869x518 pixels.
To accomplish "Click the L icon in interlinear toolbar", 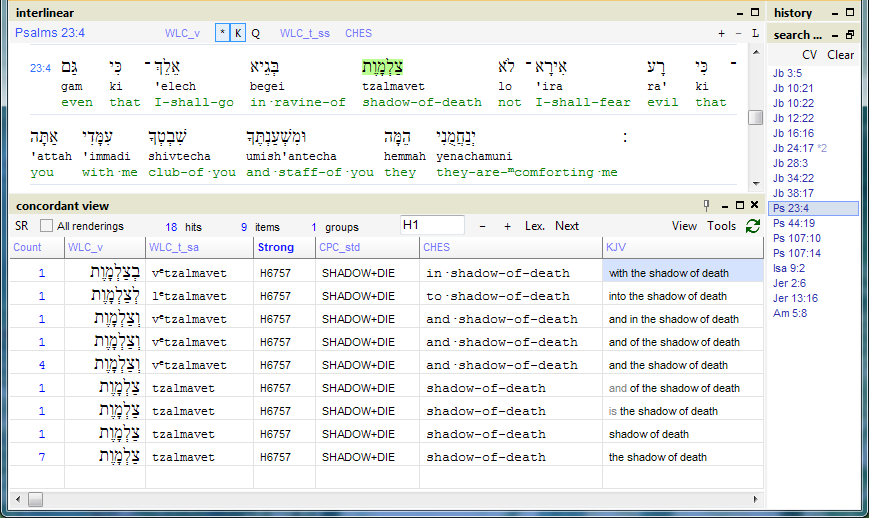I will [x=755, y=33].
